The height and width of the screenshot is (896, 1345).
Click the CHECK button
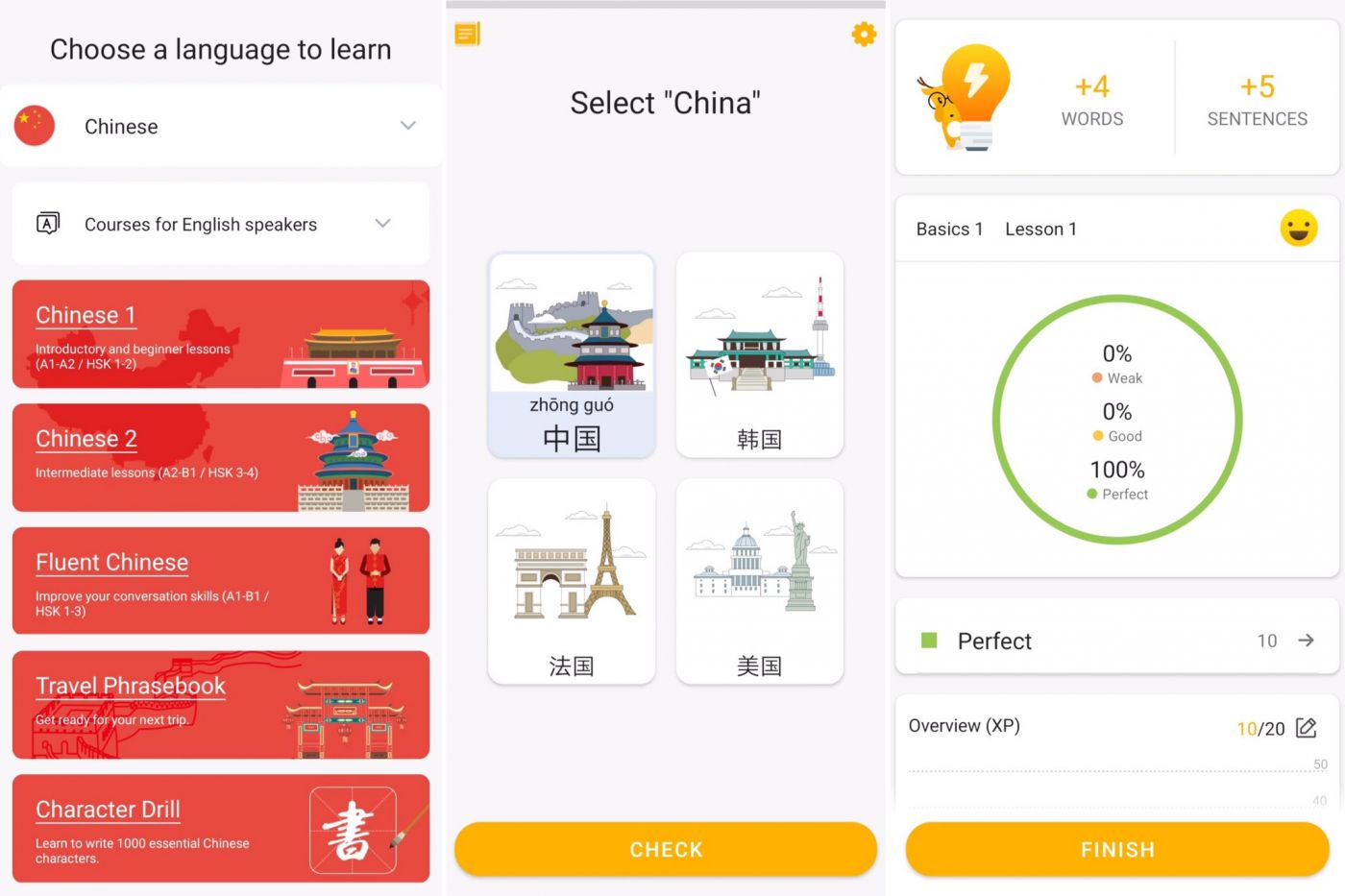[666, 849]
